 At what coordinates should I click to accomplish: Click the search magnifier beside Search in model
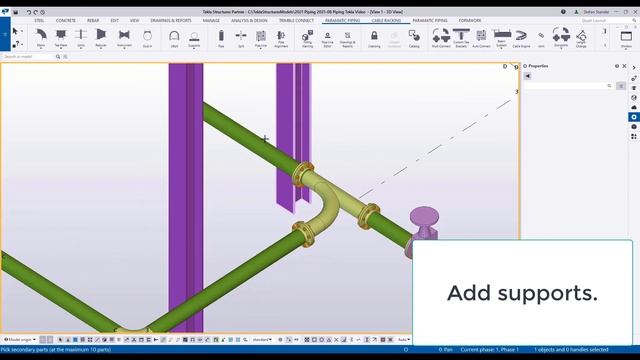(x=58, y=57)
